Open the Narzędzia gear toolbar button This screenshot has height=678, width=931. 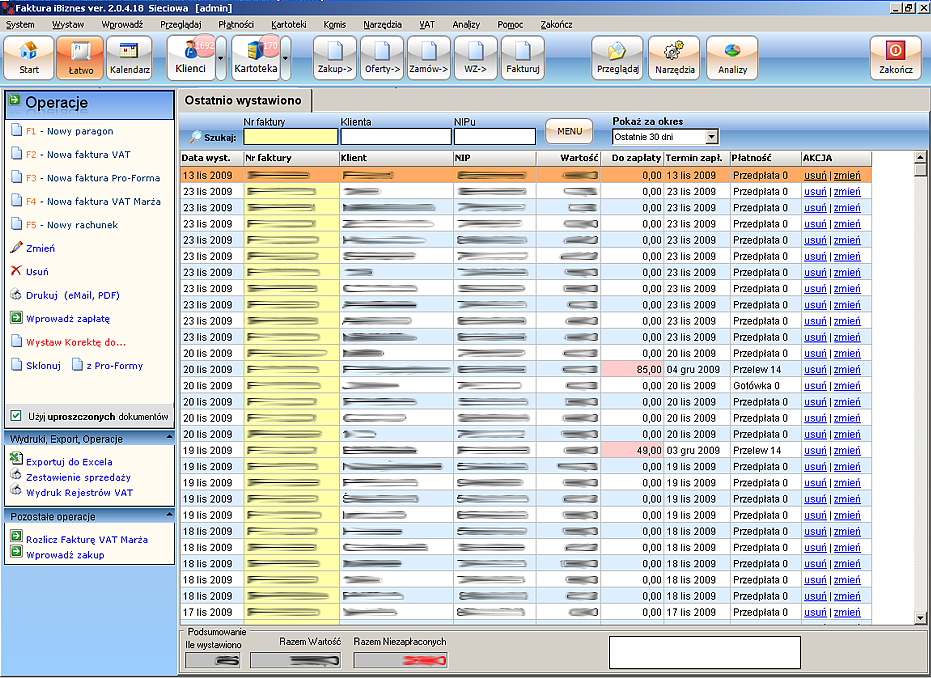tap(674, 58)
